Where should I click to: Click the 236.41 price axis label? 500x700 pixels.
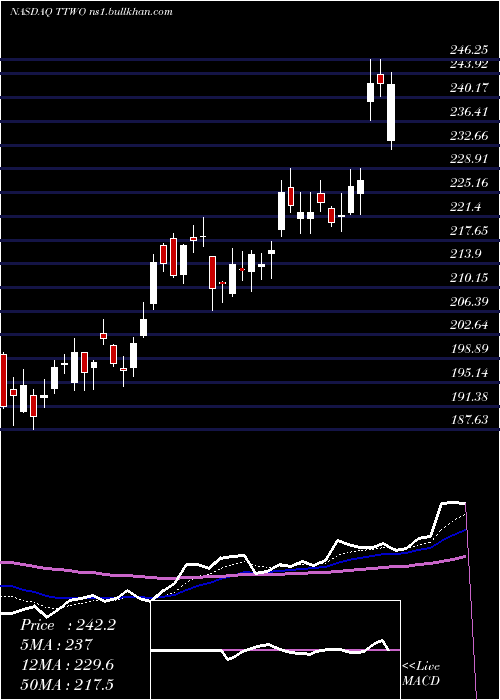[468, 112]
